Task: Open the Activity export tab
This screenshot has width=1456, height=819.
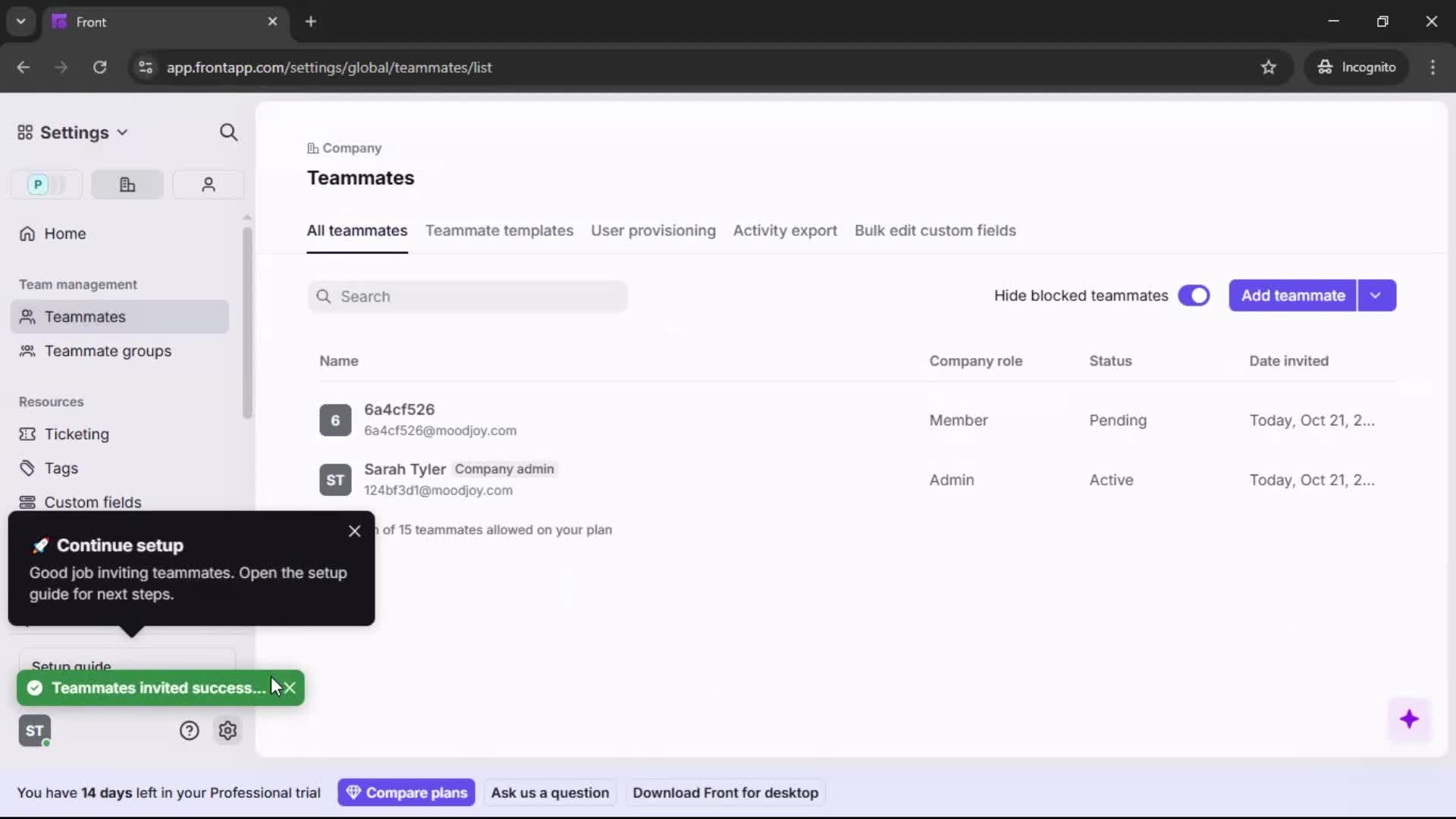Action: coord(785,231)
